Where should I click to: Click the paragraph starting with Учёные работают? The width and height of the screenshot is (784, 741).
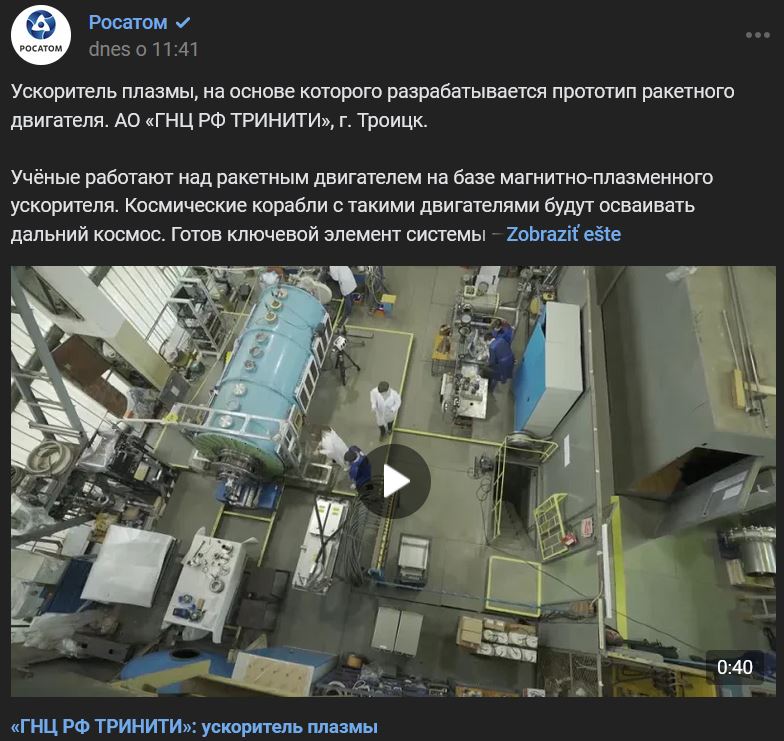point(362,206)
